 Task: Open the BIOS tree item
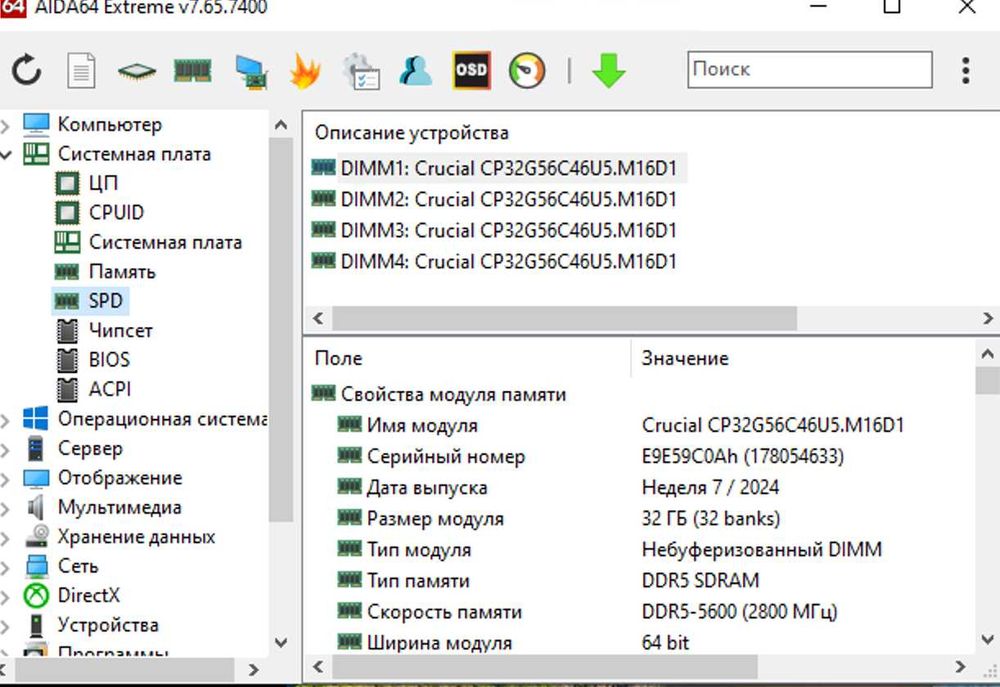(109, 359)
